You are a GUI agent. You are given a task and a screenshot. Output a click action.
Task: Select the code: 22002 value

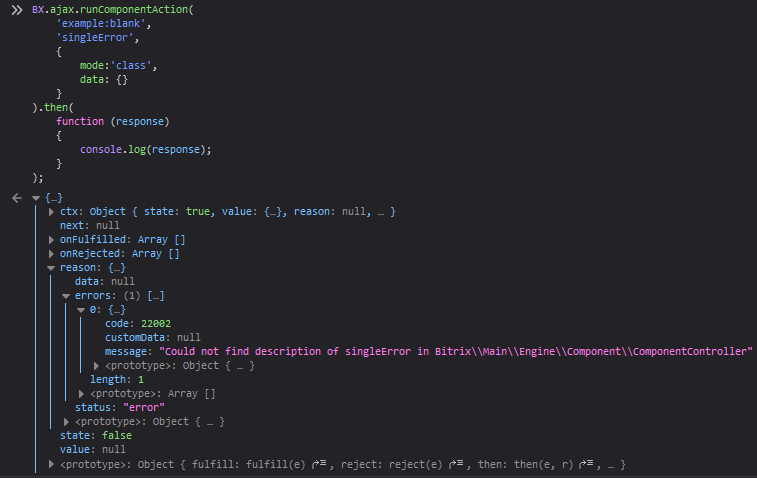tap(156, 323)
